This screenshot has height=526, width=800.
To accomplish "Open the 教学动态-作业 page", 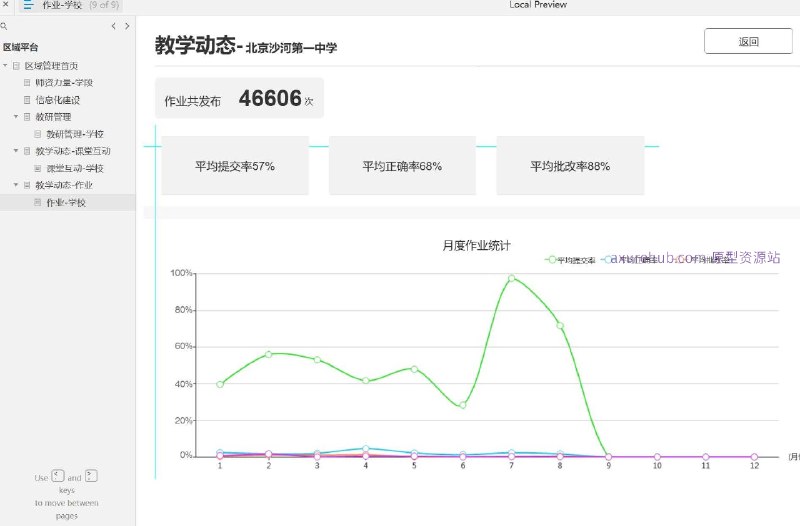I will coord(64,185).
